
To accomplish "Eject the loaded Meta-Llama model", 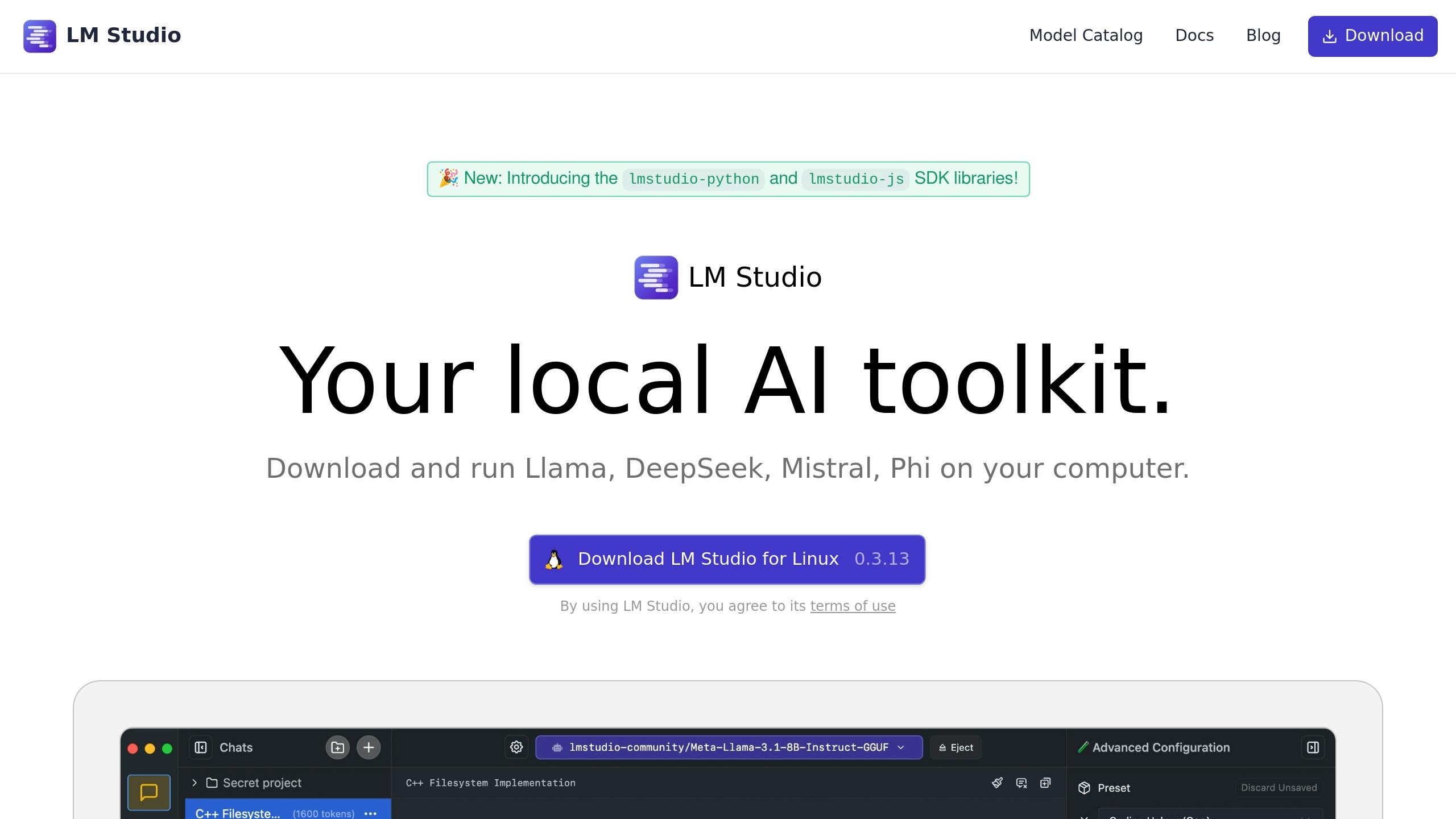I will (955, 747).
